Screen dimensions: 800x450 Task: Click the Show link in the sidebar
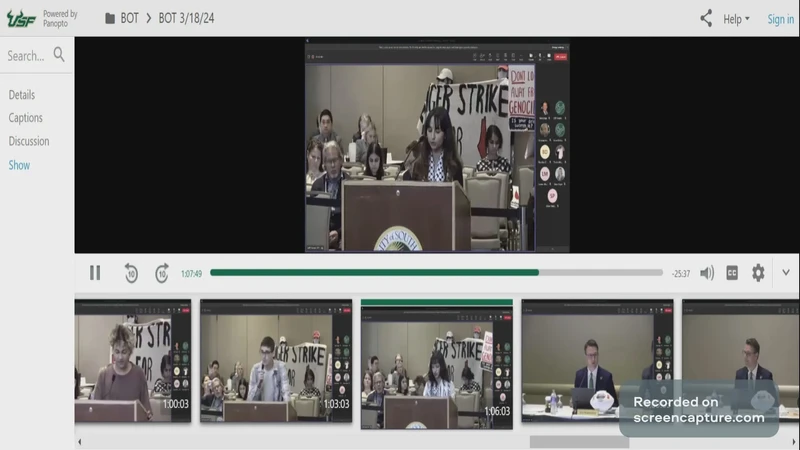[x=19, y=165]
